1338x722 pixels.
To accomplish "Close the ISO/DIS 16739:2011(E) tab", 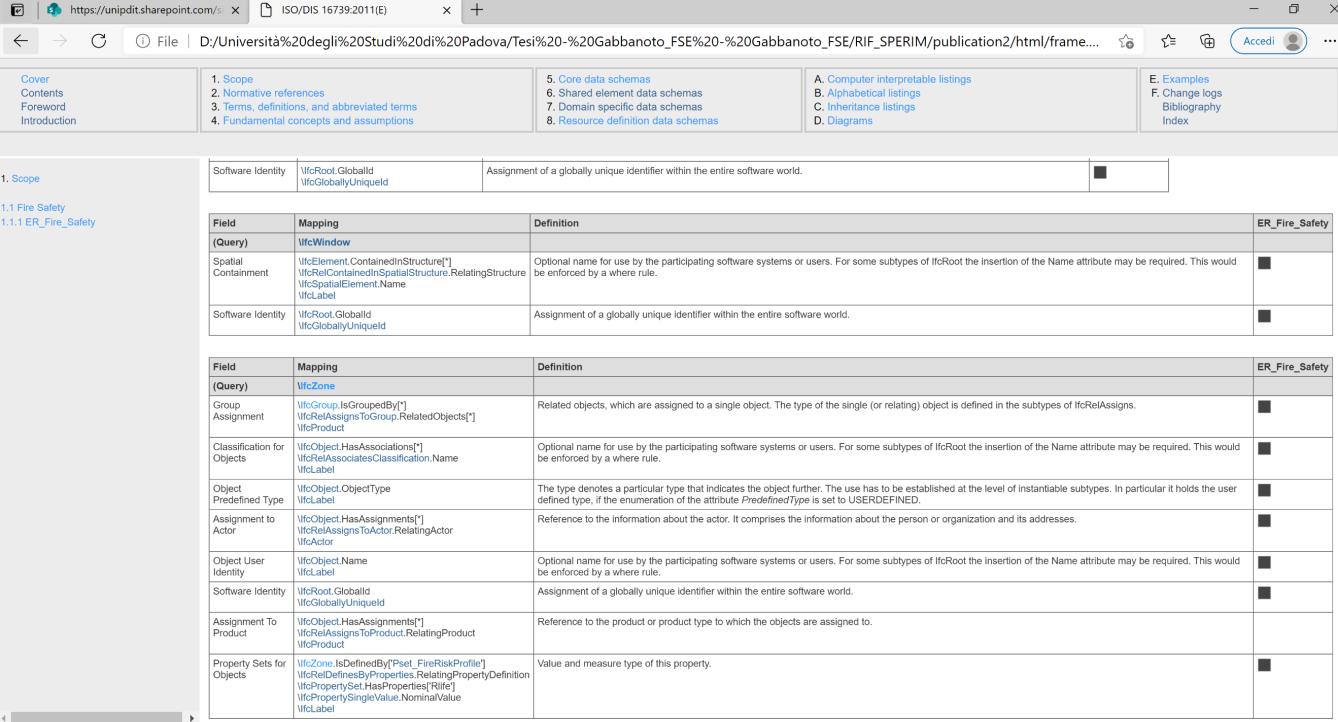I will [x=446, y=12].
